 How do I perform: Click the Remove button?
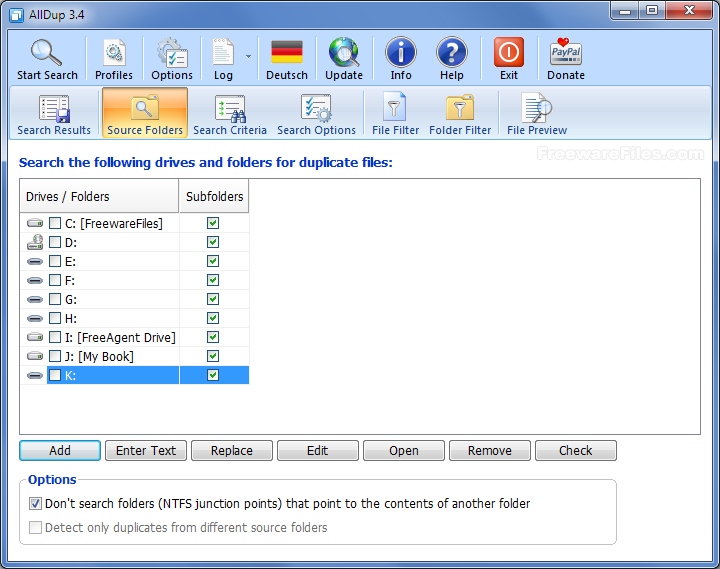click(489, 451)
